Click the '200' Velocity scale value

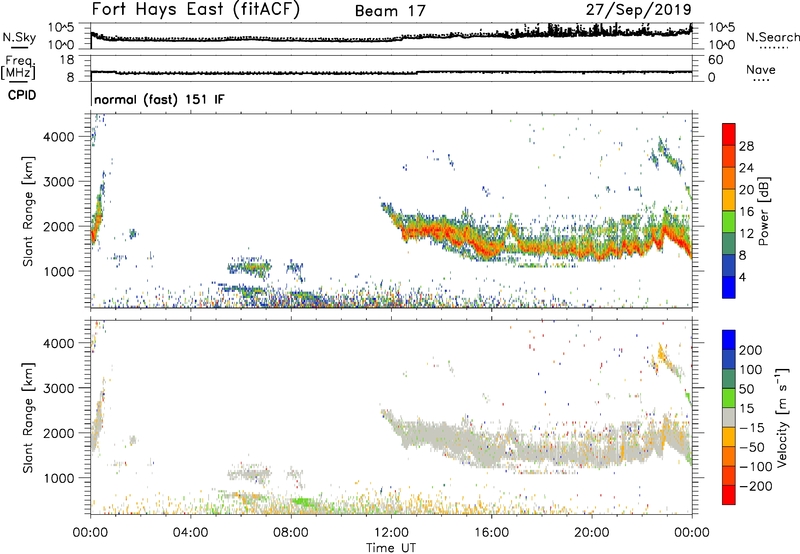[751, 350]
